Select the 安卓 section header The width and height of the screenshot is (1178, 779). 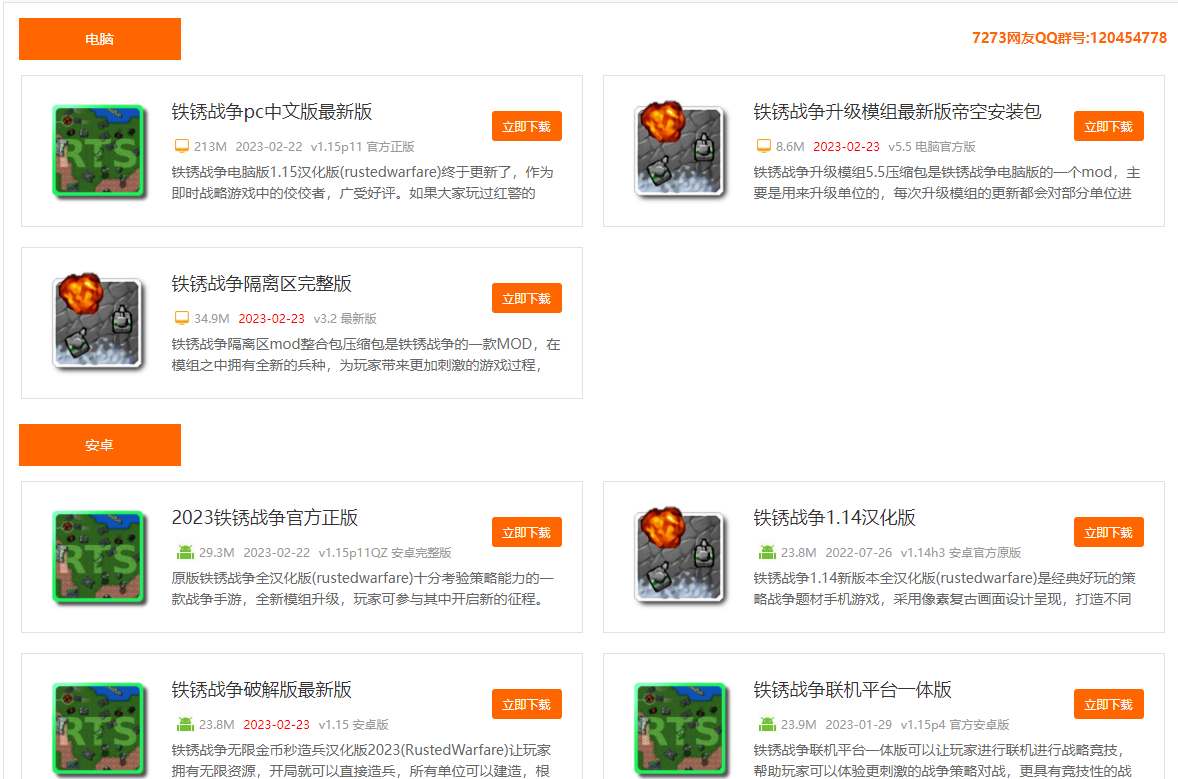(99, 444)
